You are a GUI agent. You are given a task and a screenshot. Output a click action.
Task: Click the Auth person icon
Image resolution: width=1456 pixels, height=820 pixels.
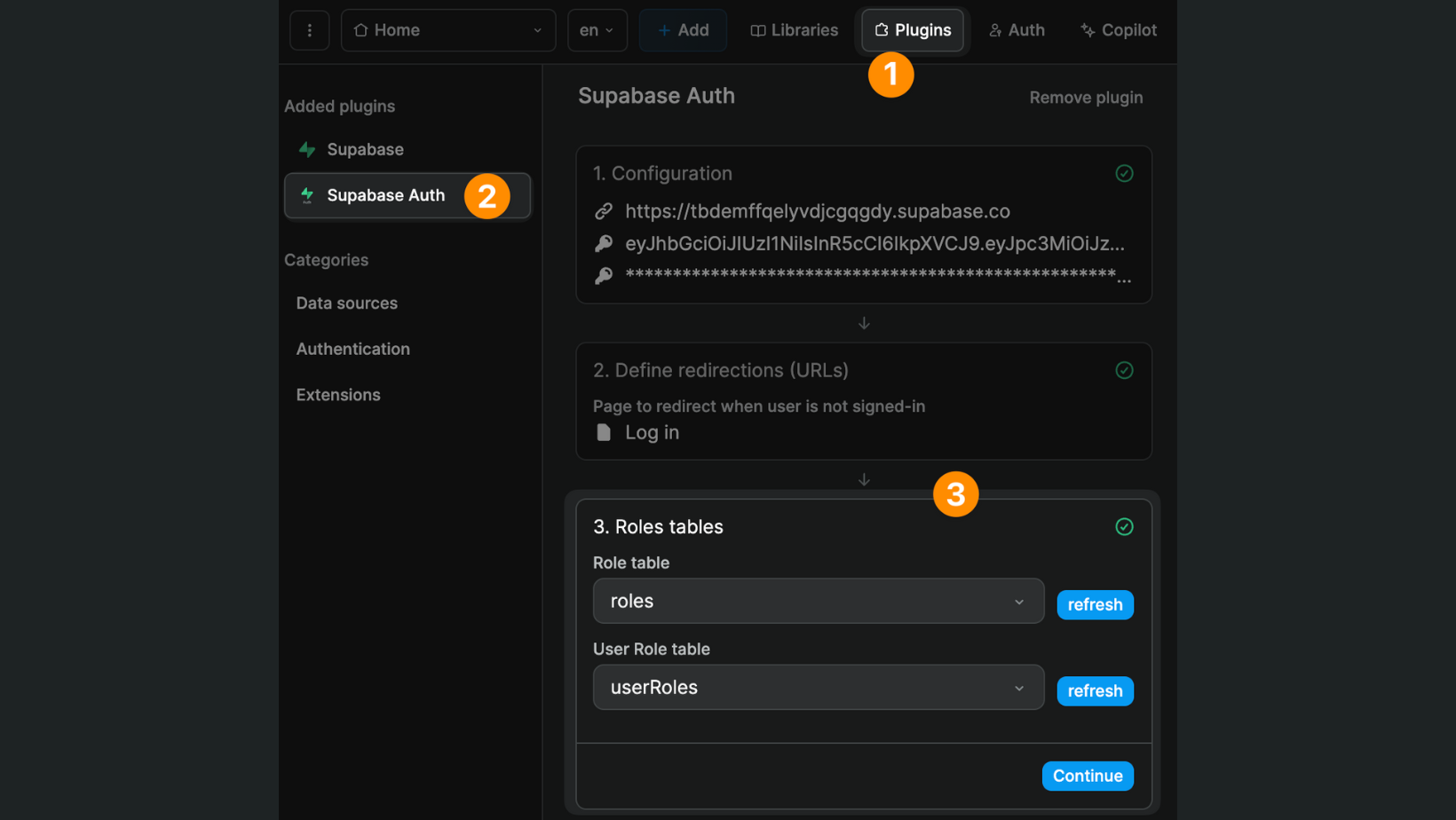997,29
